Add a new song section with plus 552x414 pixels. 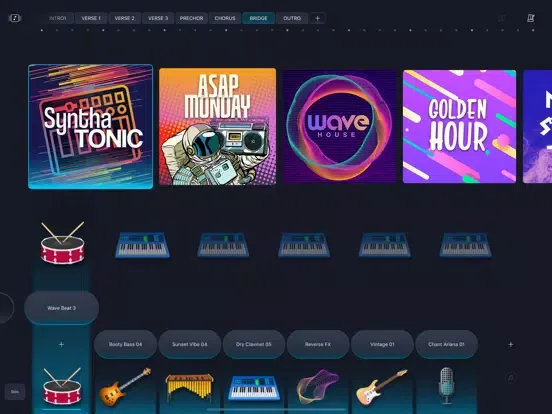[x=318, y=18]
